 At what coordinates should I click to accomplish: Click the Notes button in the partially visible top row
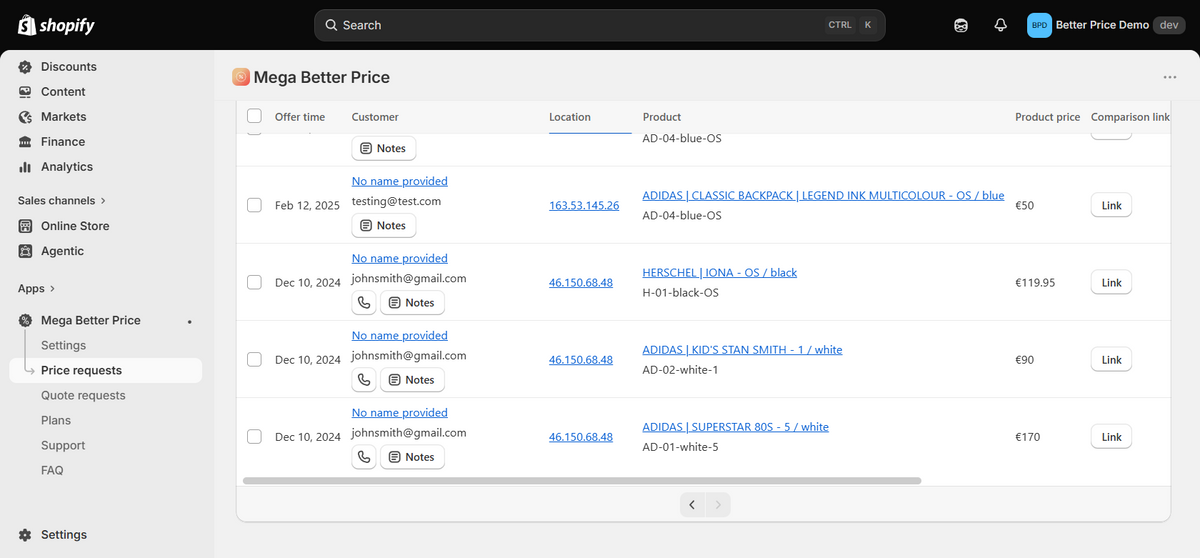click(x=383, y=149)
